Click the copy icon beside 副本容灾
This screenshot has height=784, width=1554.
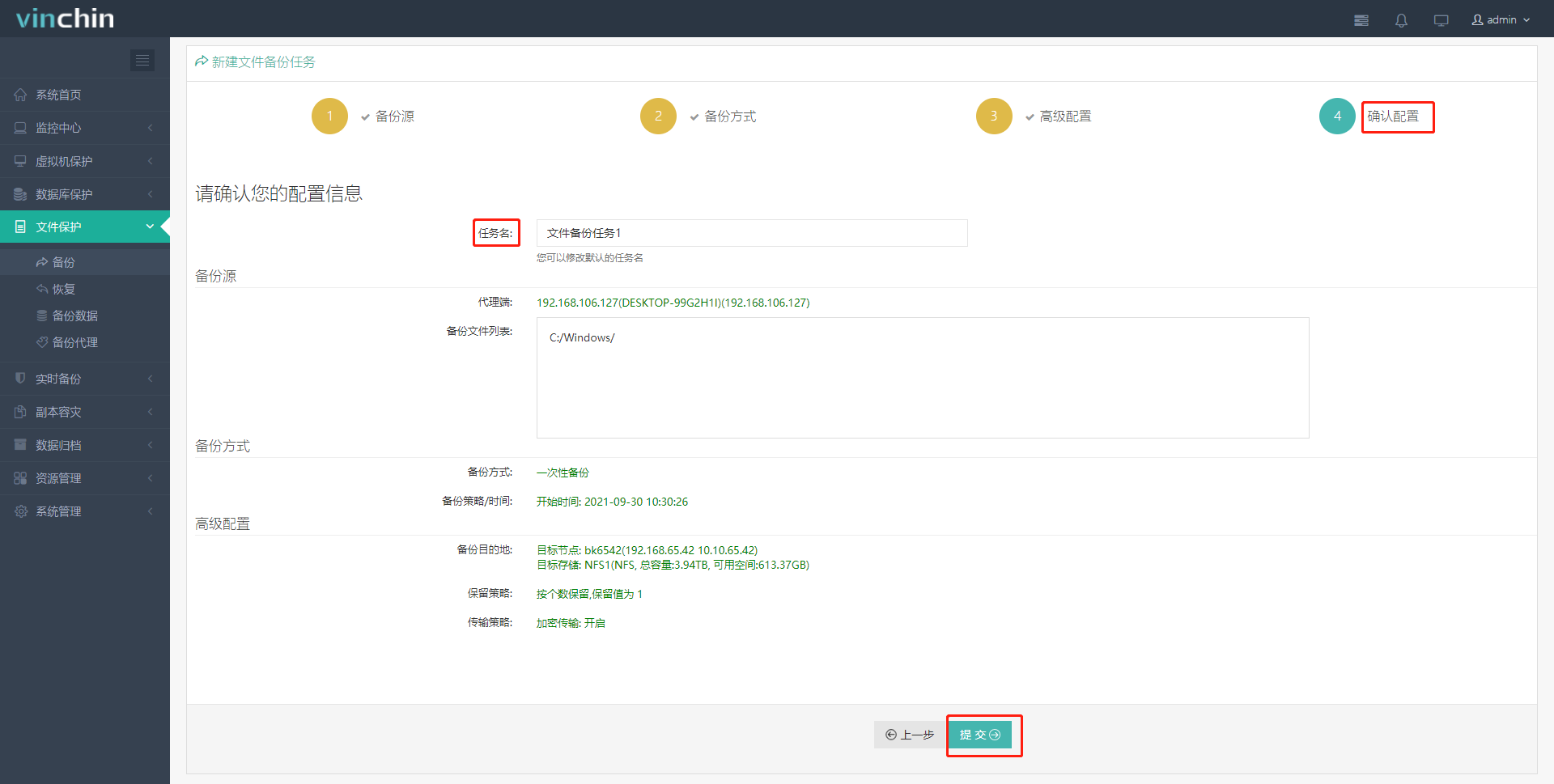pos(20,412)
